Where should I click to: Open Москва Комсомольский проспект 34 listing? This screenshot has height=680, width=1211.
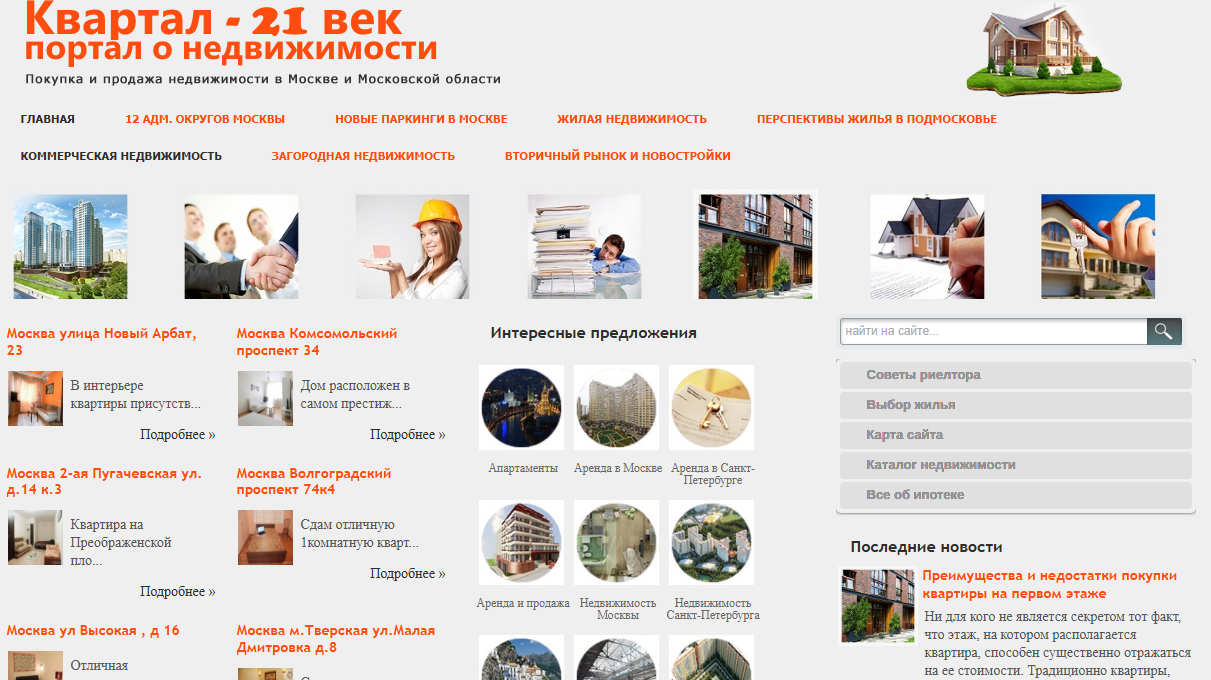click(317, 342)
